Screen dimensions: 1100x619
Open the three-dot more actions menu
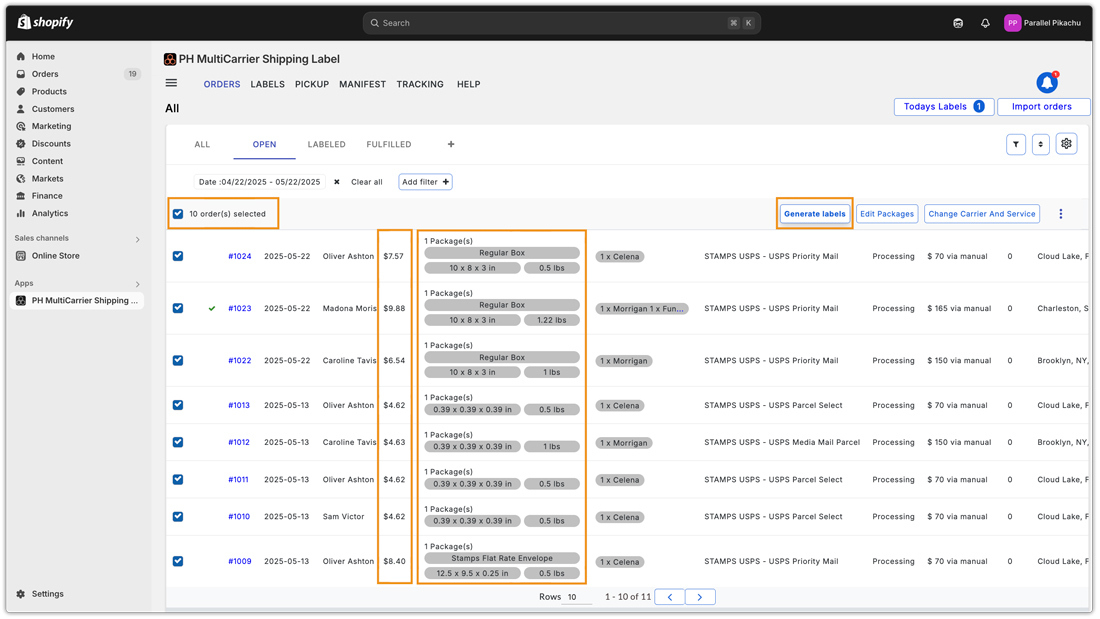1061,214
